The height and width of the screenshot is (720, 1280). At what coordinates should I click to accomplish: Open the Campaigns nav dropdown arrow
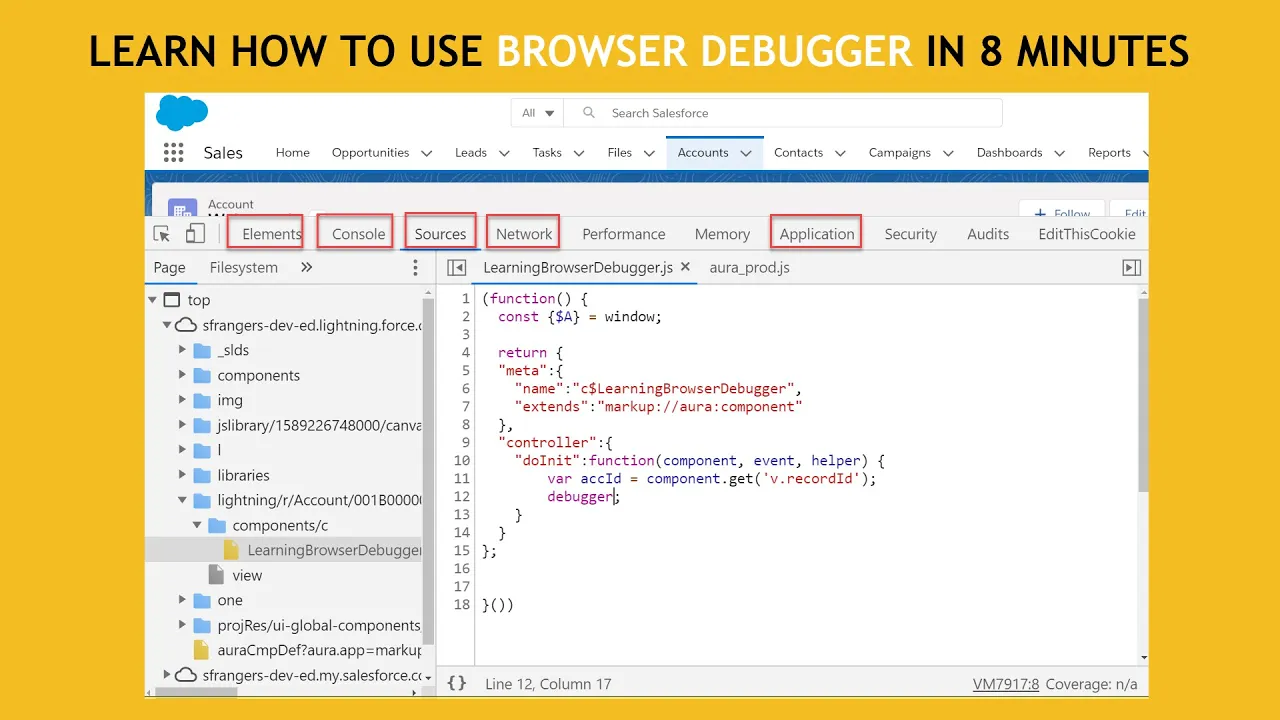pyautogui.click(x=948, y=153)
